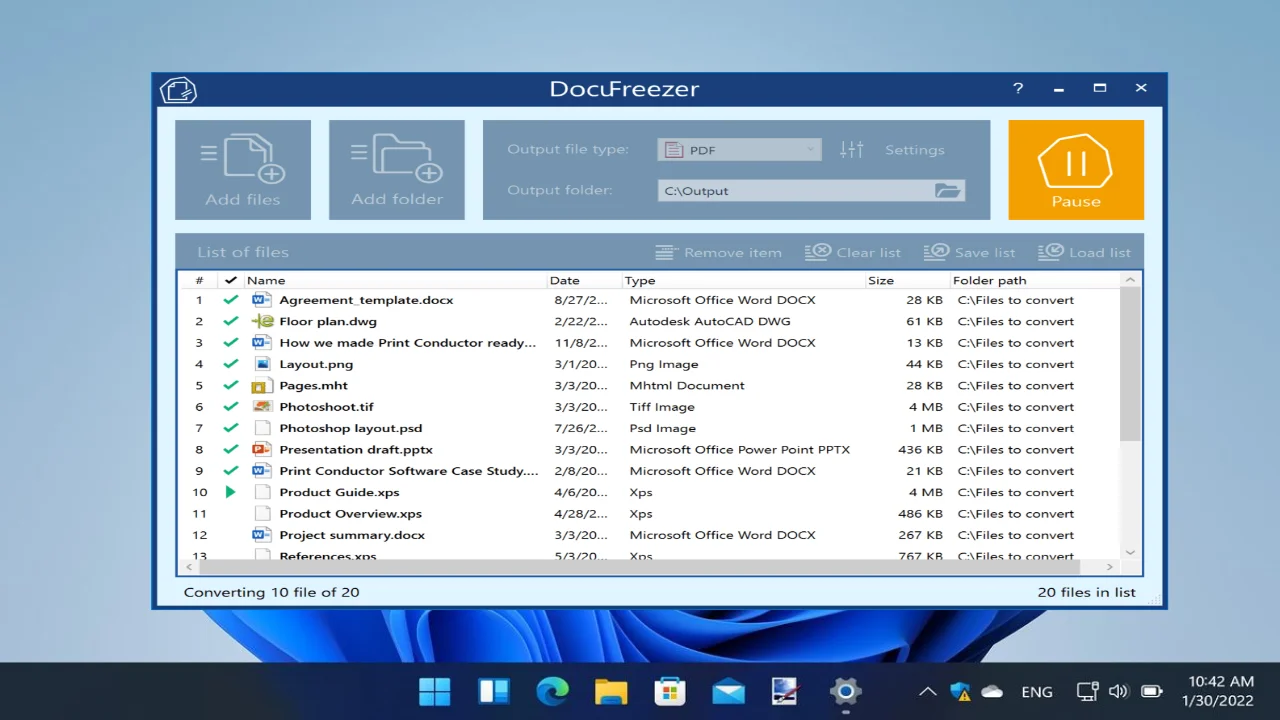Click the Pause conversion button

point(1076,170)
